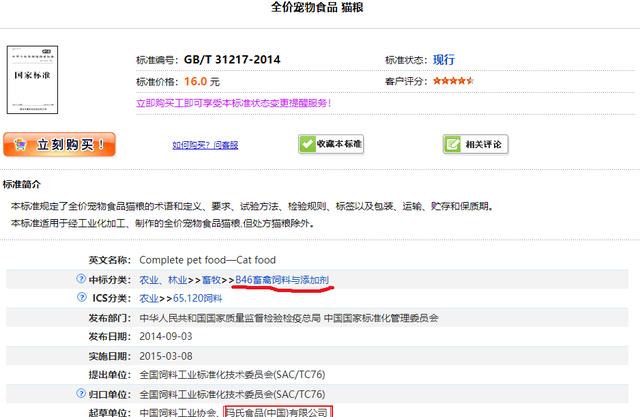Open the 农业 link in ICS分类 row
This screenshot has width=640, height=417.
click(149, 298)
